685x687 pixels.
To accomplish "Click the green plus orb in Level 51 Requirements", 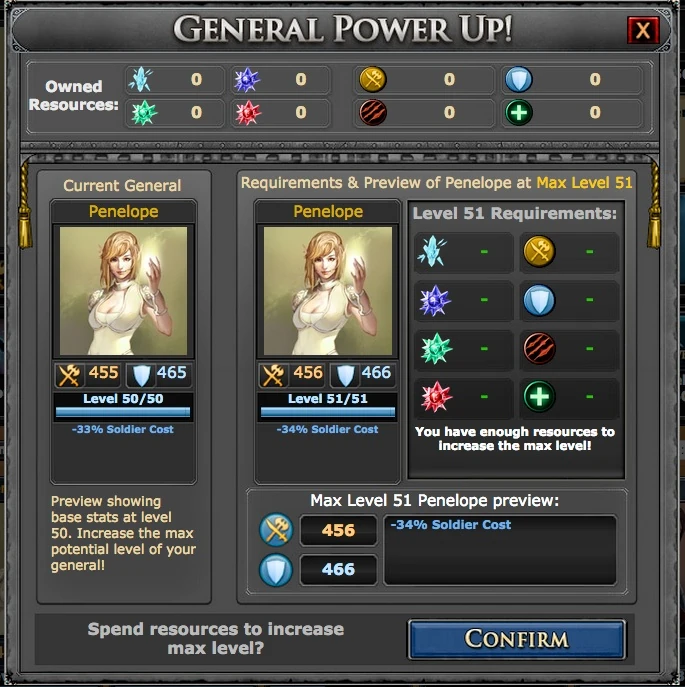I will (539, 397).
